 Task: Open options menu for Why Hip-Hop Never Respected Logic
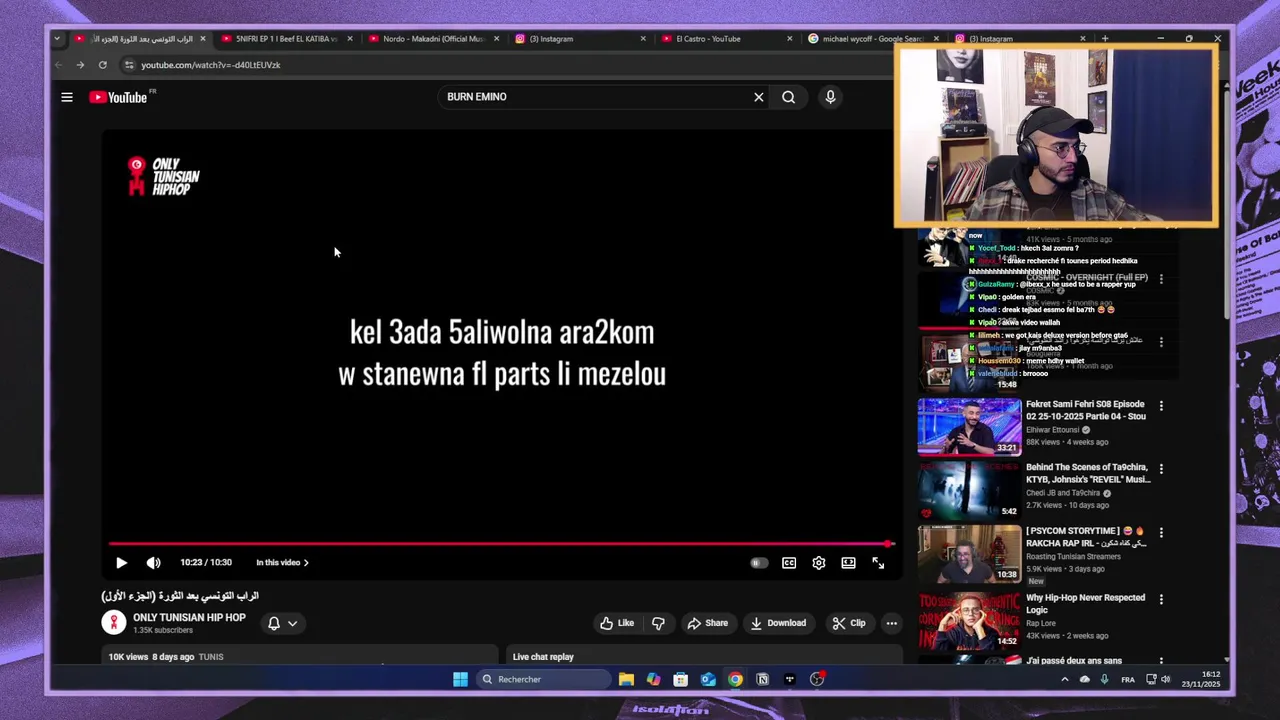pyautogui.click(x=1161, y=599)
